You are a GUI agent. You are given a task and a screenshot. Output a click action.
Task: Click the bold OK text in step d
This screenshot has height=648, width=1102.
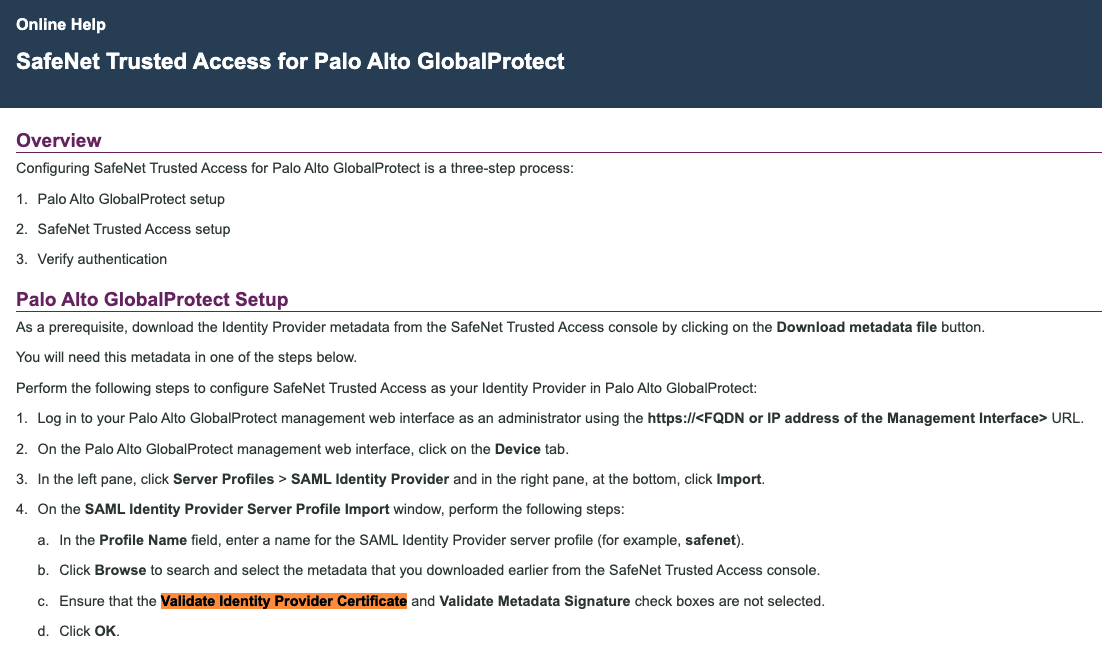(x=105, y=630)
